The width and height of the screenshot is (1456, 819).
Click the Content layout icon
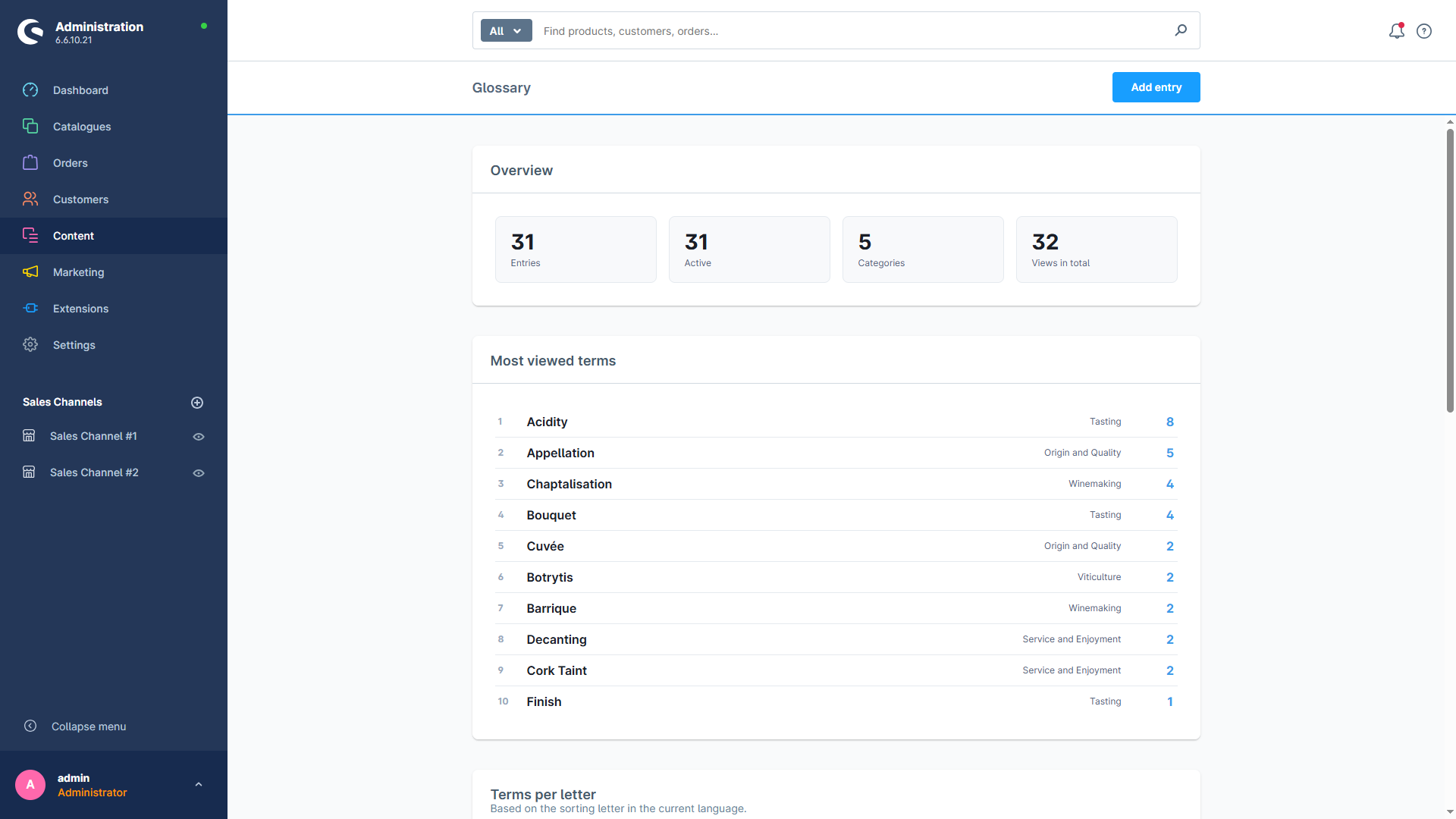click(x=30, y=236)
